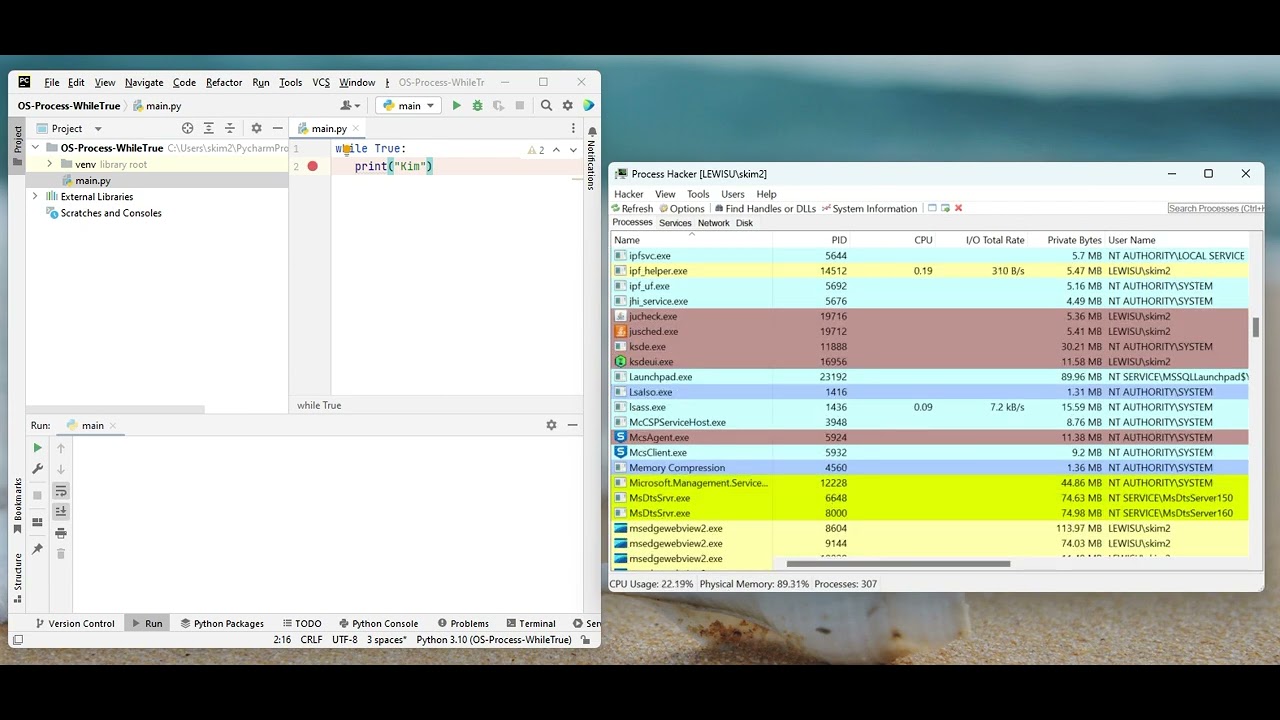The width and height of the screenshot is (1280, 720).
Task: Open main run configuration dropdown
Action: tap(409, 105)
